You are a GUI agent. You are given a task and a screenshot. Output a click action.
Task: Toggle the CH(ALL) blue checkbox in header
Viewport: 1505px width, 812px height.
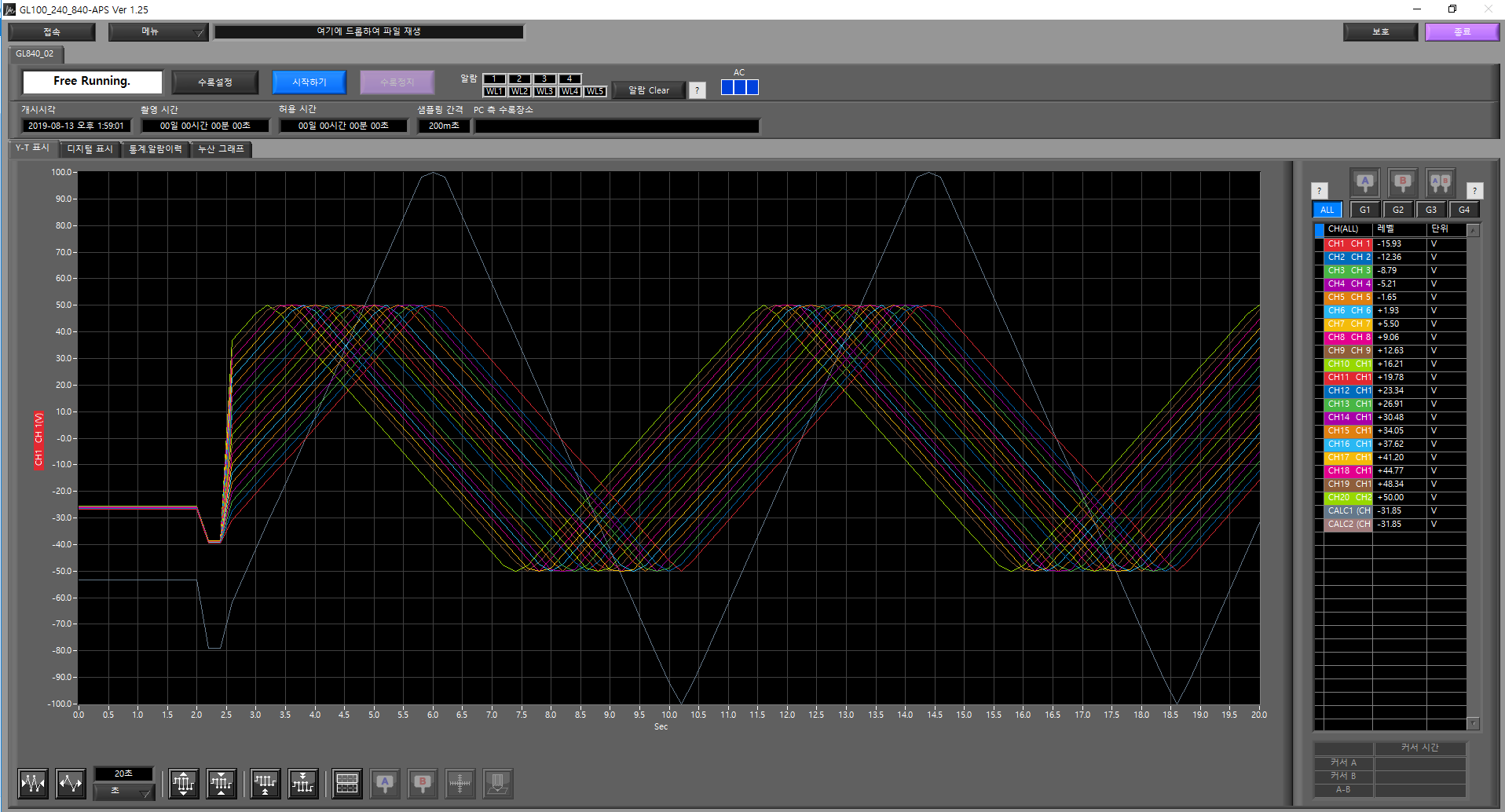(x=1319, y=230)
